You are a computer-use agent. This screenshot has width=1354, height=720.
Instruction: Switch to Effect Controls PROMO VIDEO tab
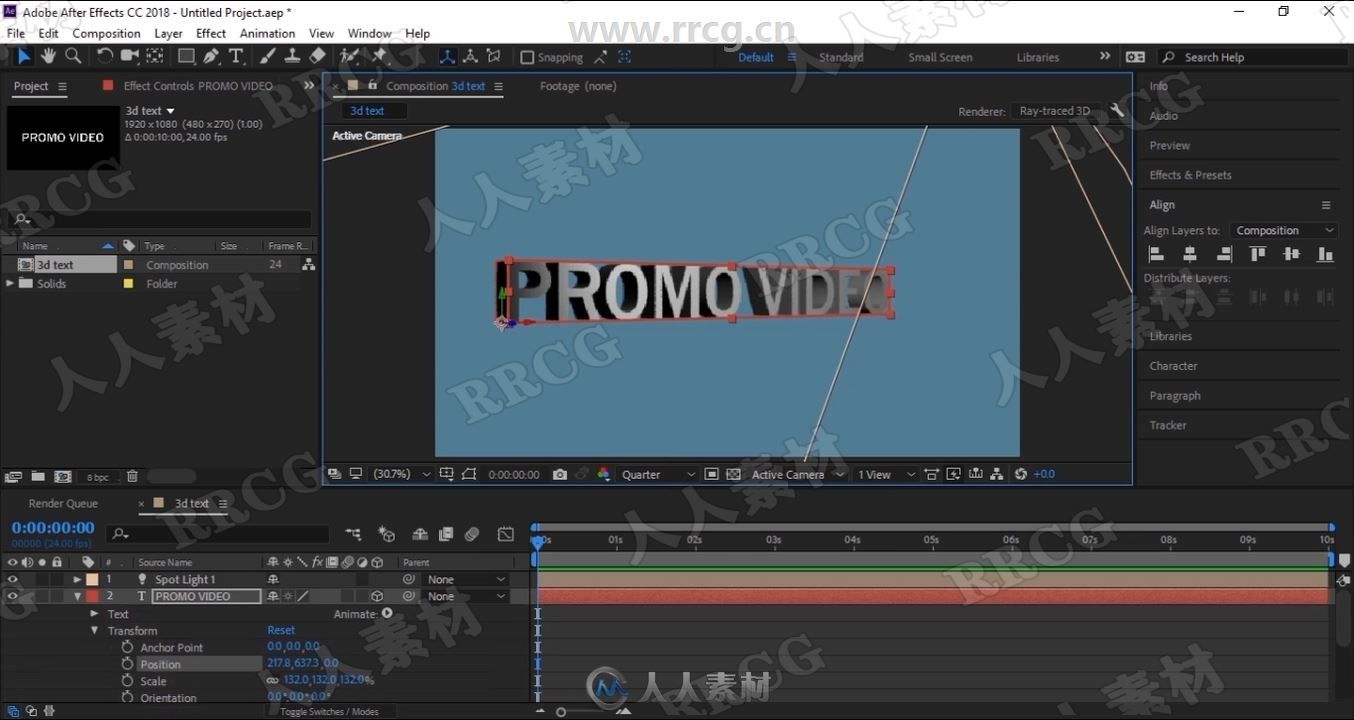click(x=198, y=86)
